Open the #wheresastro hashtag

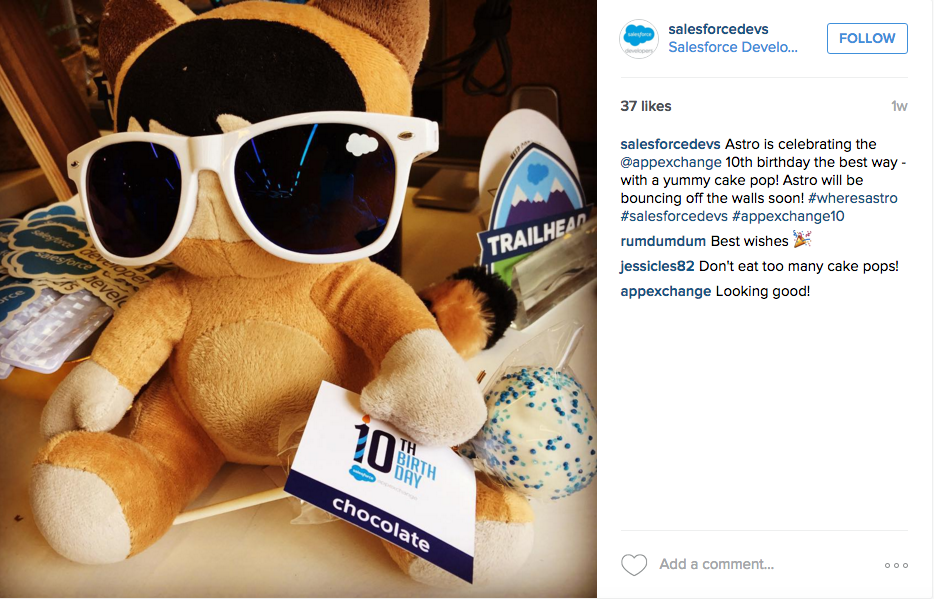click(x=852, y=198)
